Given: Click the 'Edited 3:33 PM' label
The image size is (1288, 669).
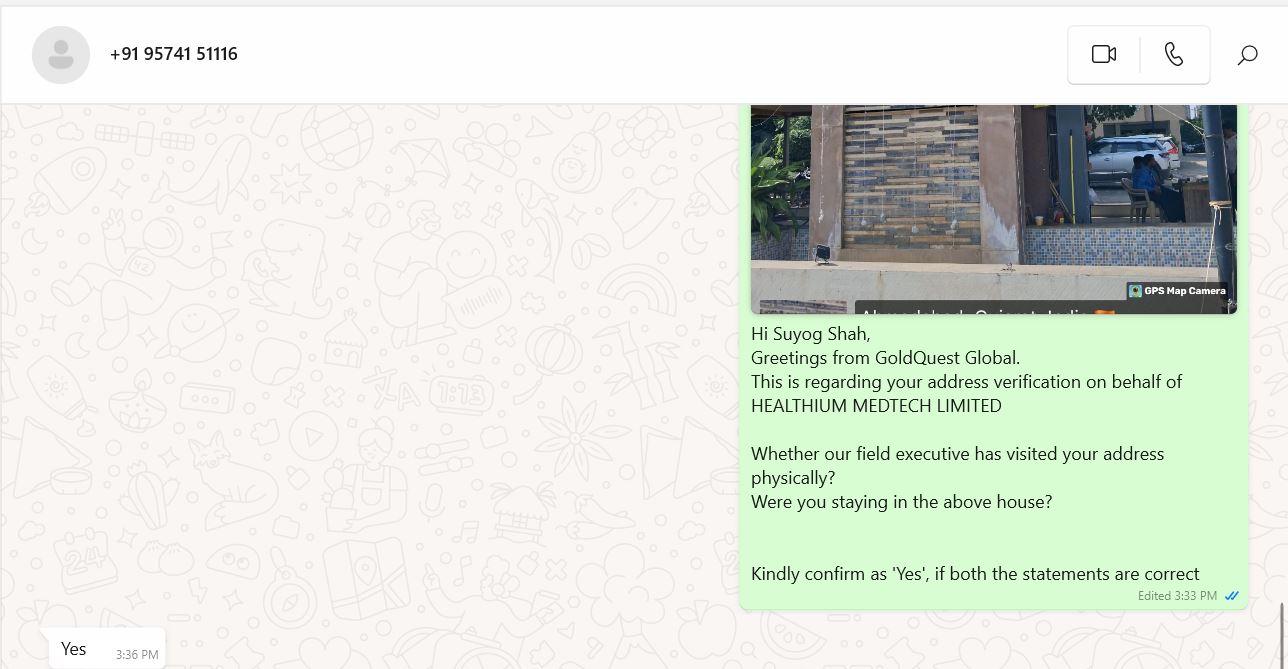Looking at the screenshot, I should [1177, 596].
